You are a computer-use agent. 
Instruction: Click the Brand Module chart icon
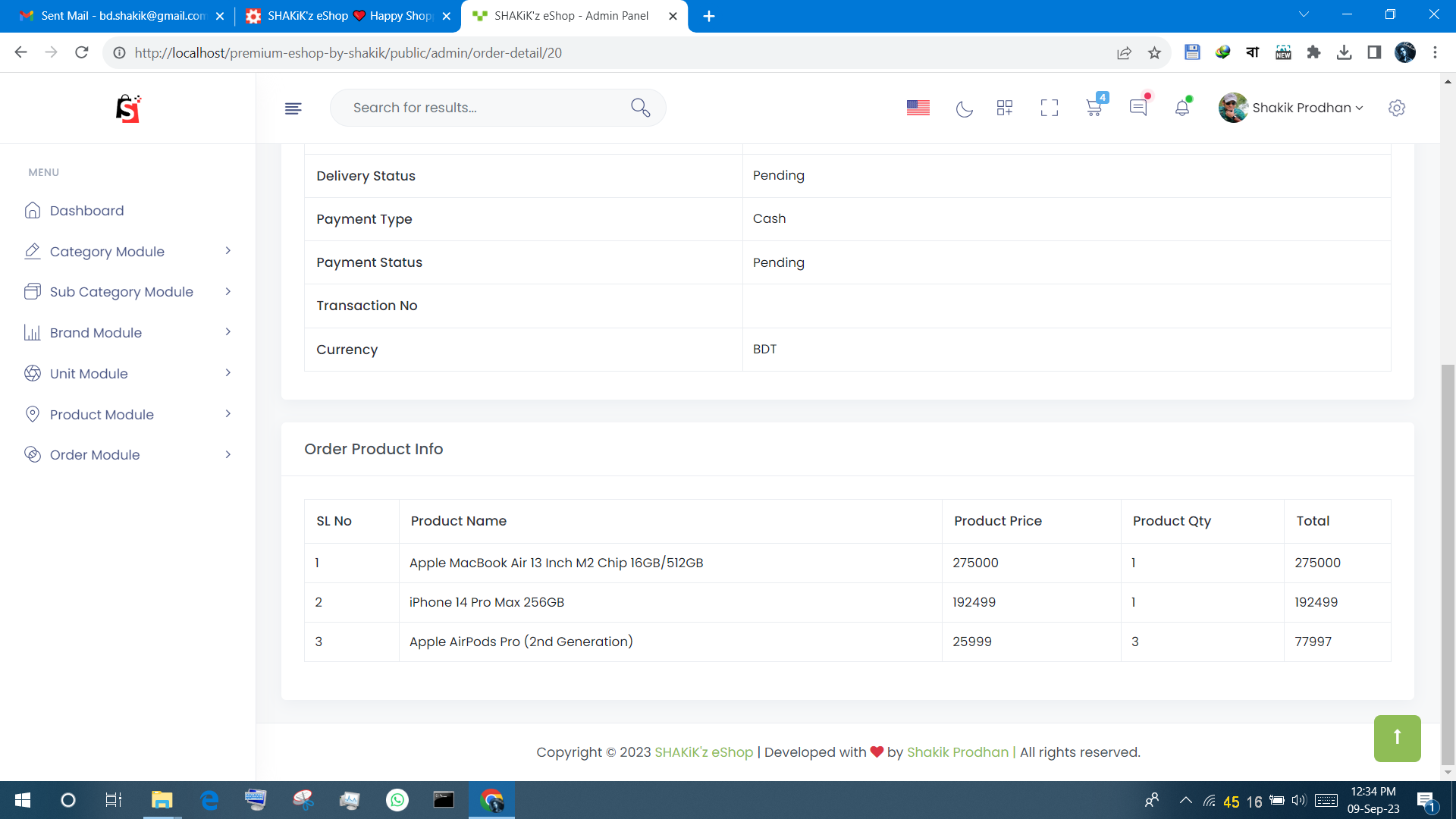point(33,332)
